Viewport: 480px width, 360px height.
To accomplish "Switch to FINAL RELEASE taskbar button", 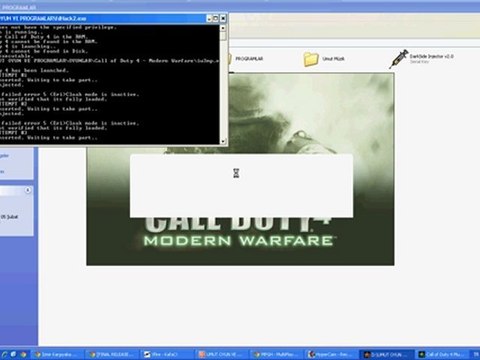I will click(111, 354).
